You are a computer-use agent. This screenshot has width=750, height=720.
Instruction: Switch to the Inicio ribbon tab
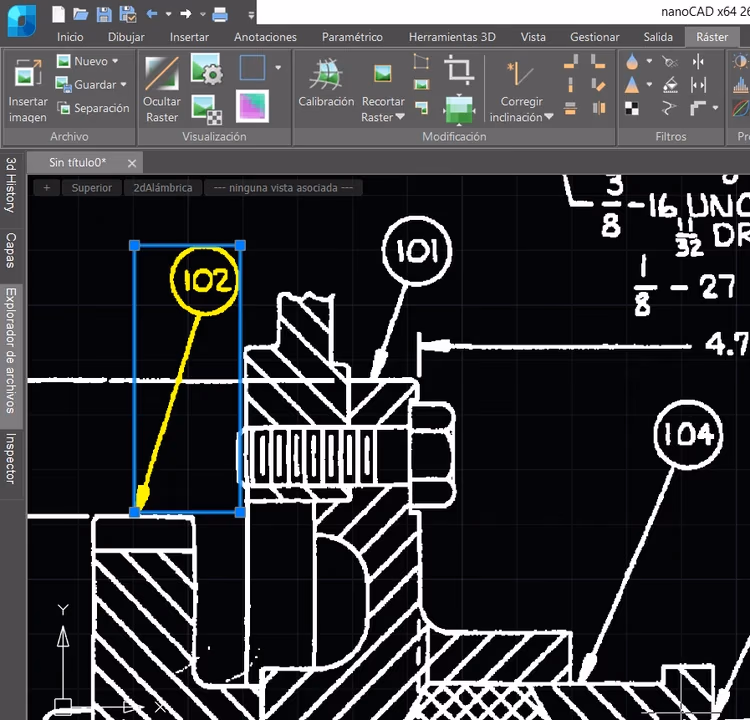coord(70,37)
